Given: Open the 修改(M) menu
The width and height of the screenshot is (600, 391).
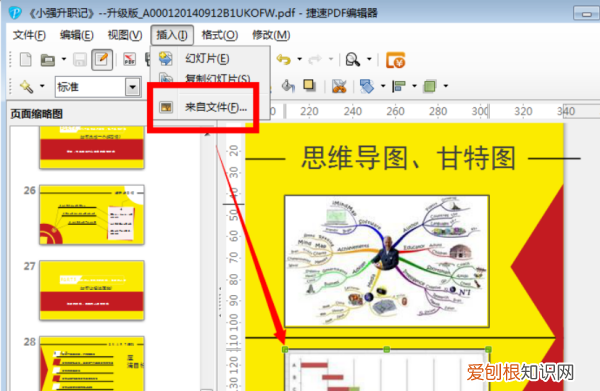Looking at the screenshot, I should coord(271,35).
